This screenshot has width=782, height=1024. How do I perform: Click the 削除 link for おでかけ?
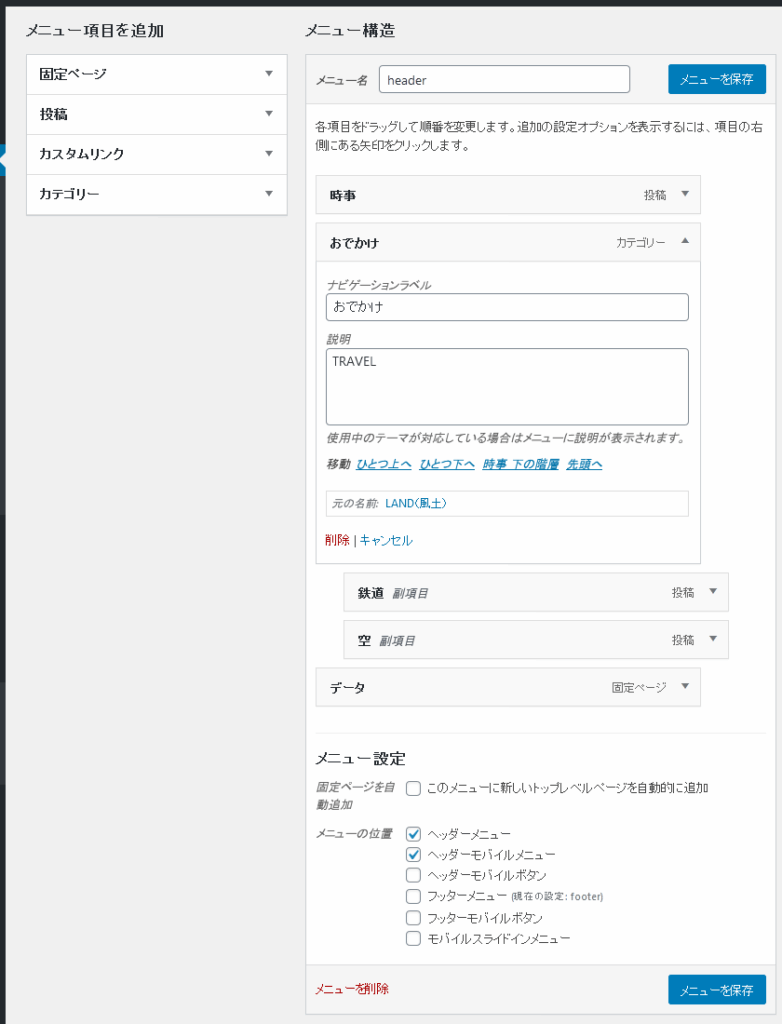337,540
